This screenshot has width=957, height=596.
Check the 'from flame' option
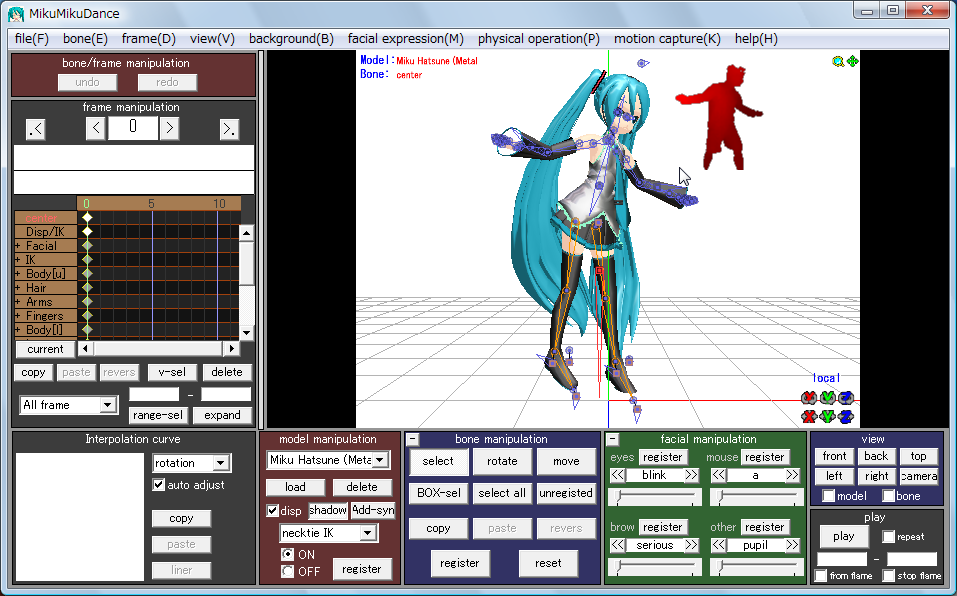pos(821,576)
